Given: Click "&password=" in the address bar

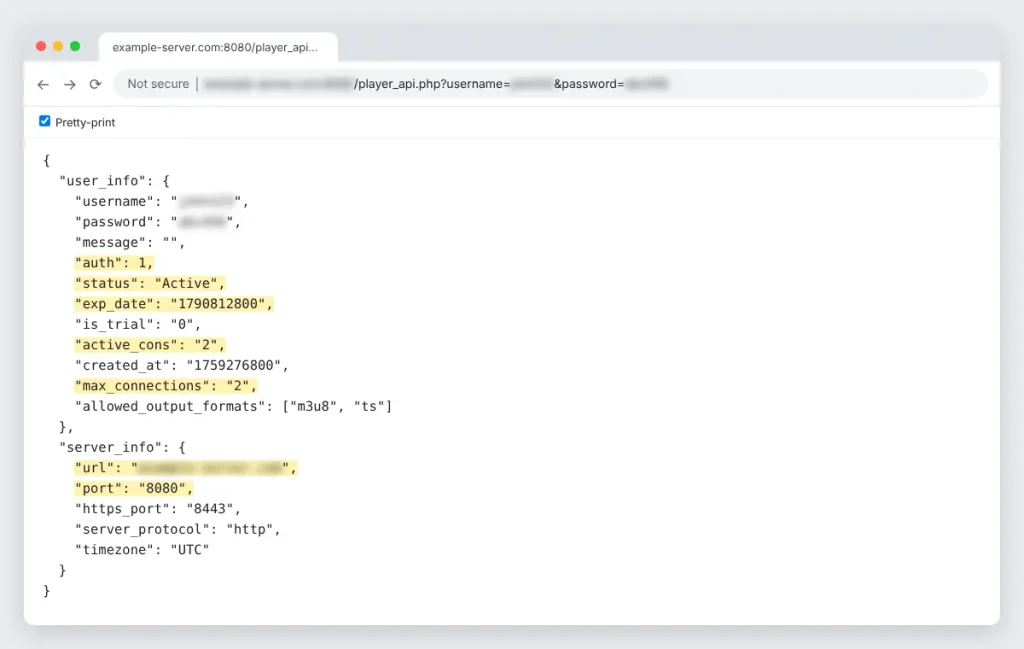Looking at the screenshot, I should tap(589, 84).
